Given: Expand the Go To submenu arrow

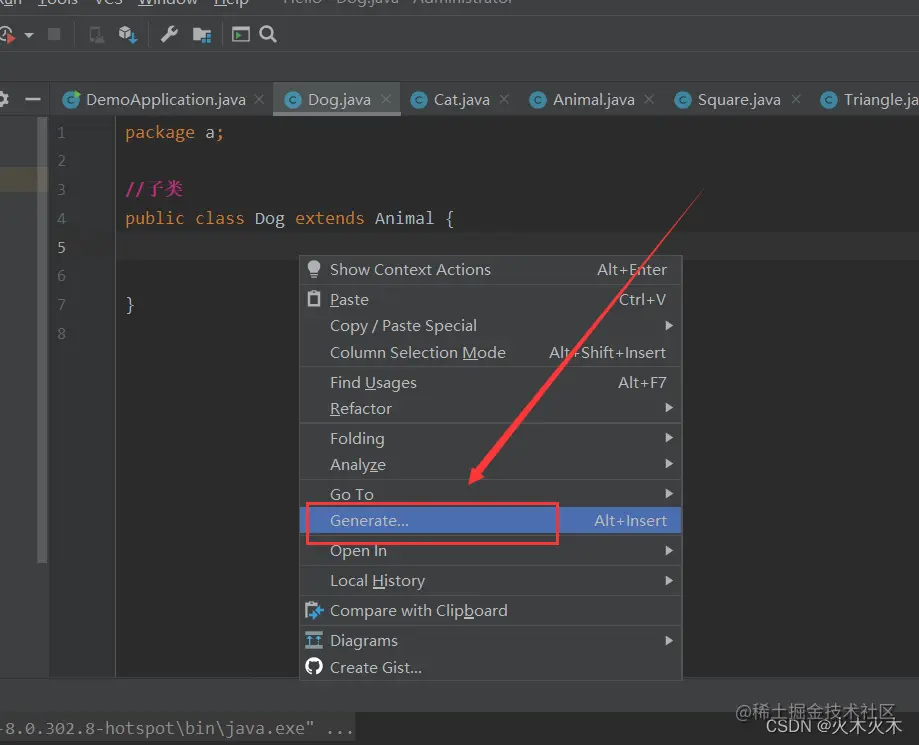Looking at the screenshot, I should pyautogui.click(x=669, y=494).
